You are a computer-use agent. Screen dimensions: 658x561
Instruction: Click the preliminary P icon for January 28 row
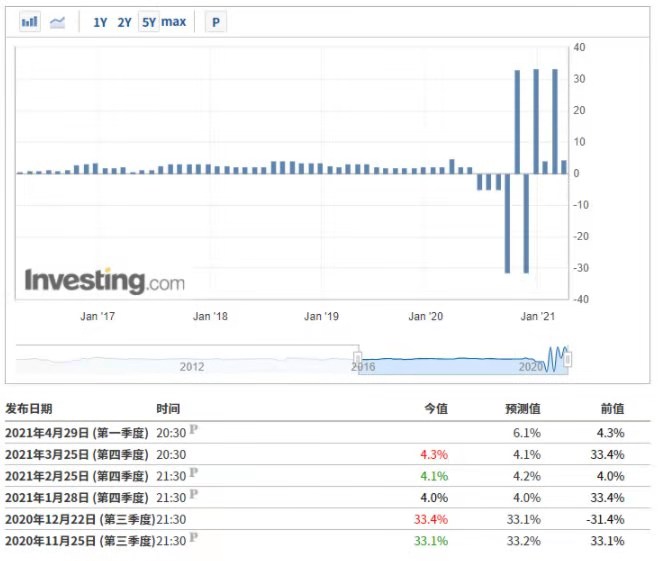193,494
